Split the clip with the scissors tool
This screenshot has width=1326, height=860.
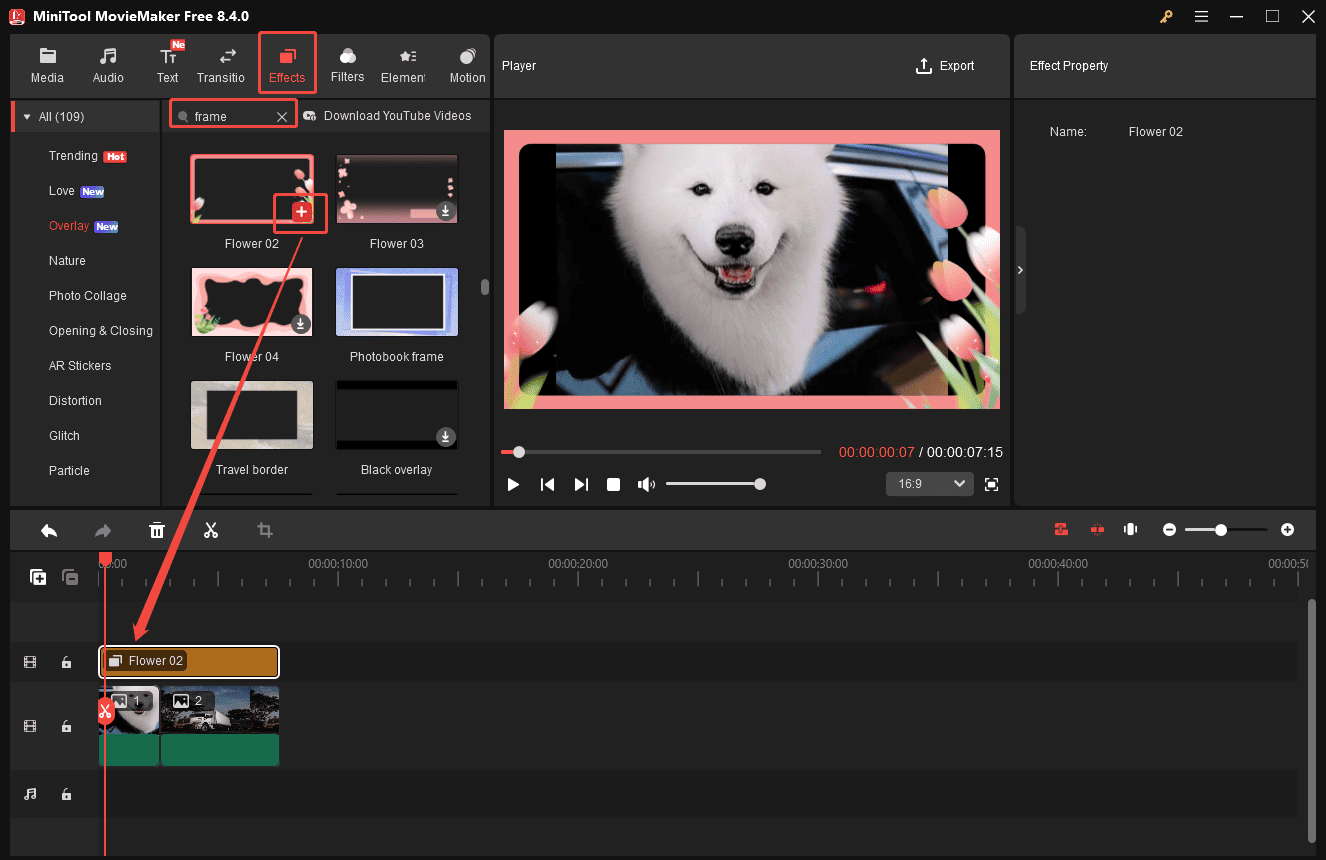[211, 530]
